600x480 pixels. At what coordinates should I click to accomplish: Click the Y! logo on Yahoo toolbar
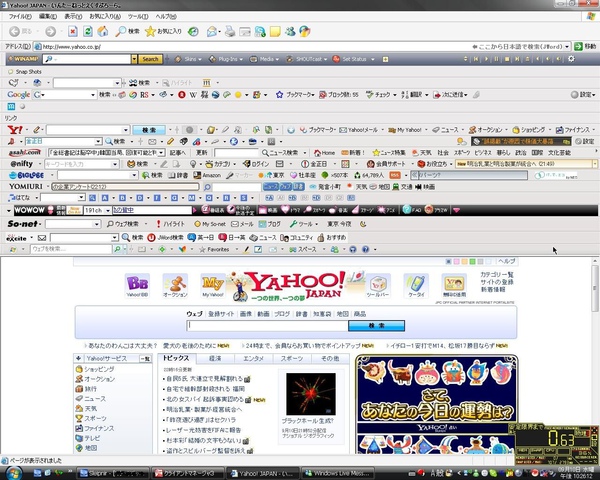[x=15, y=130]
